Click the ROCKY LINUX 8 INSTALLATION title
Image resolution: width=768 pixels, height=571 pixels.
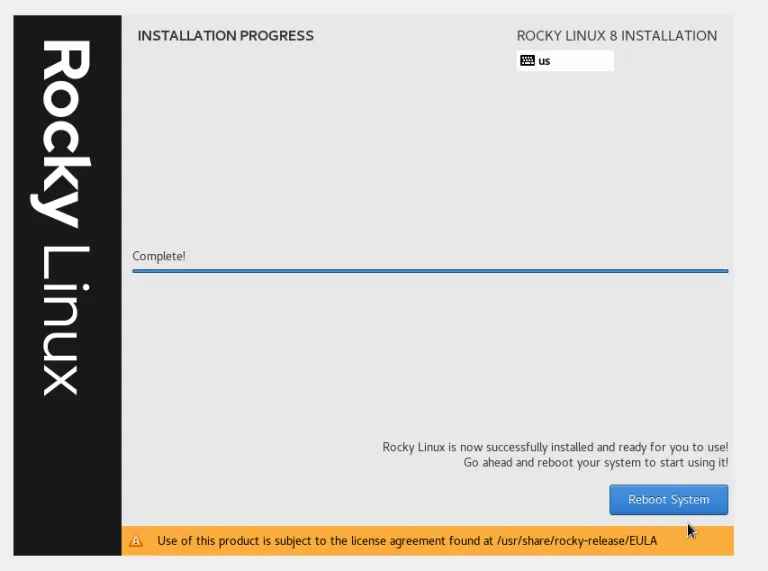617,36
